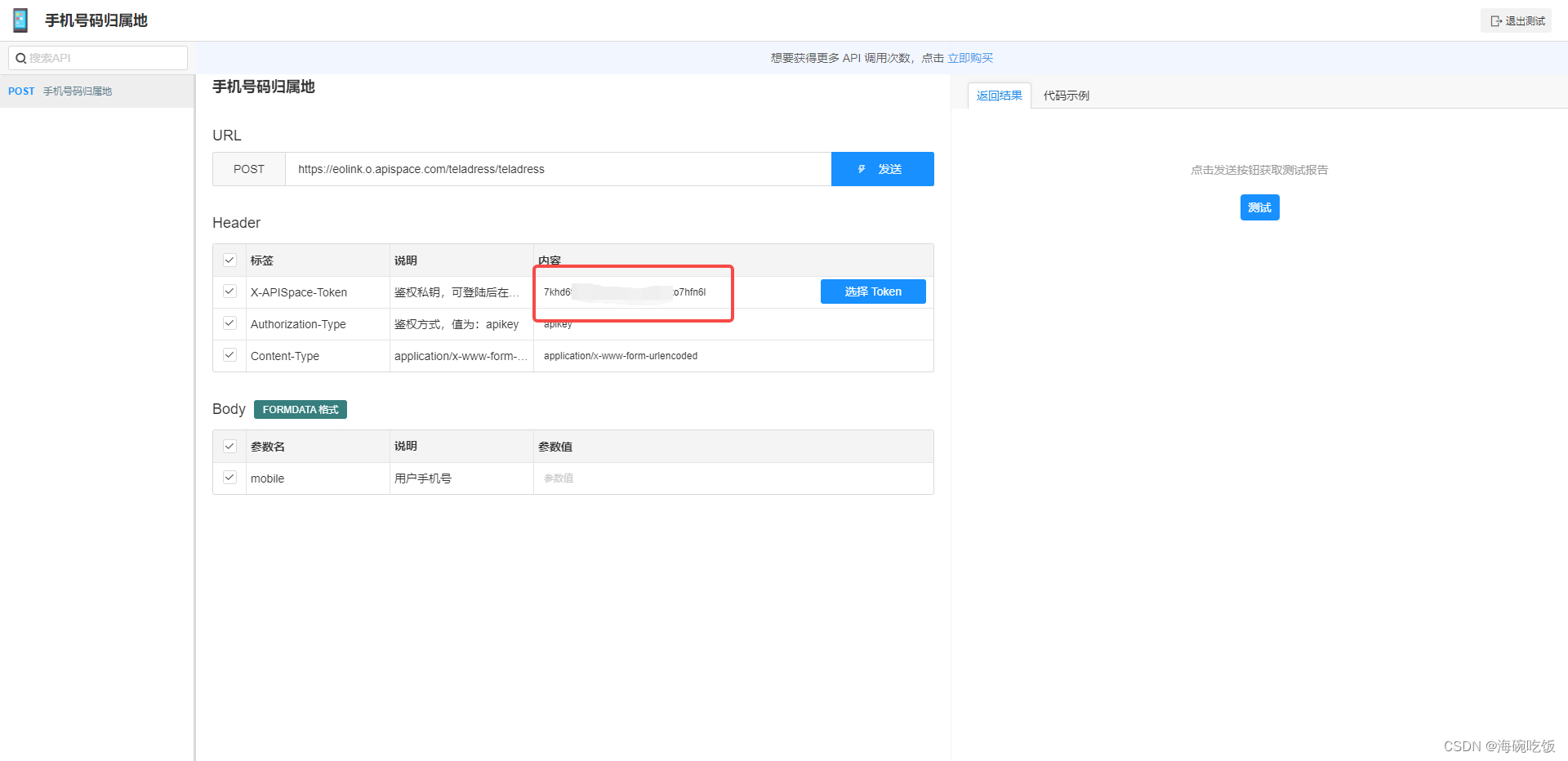Click the 点击发送按钮获取测试报告 hint text

pos(1259,170)
